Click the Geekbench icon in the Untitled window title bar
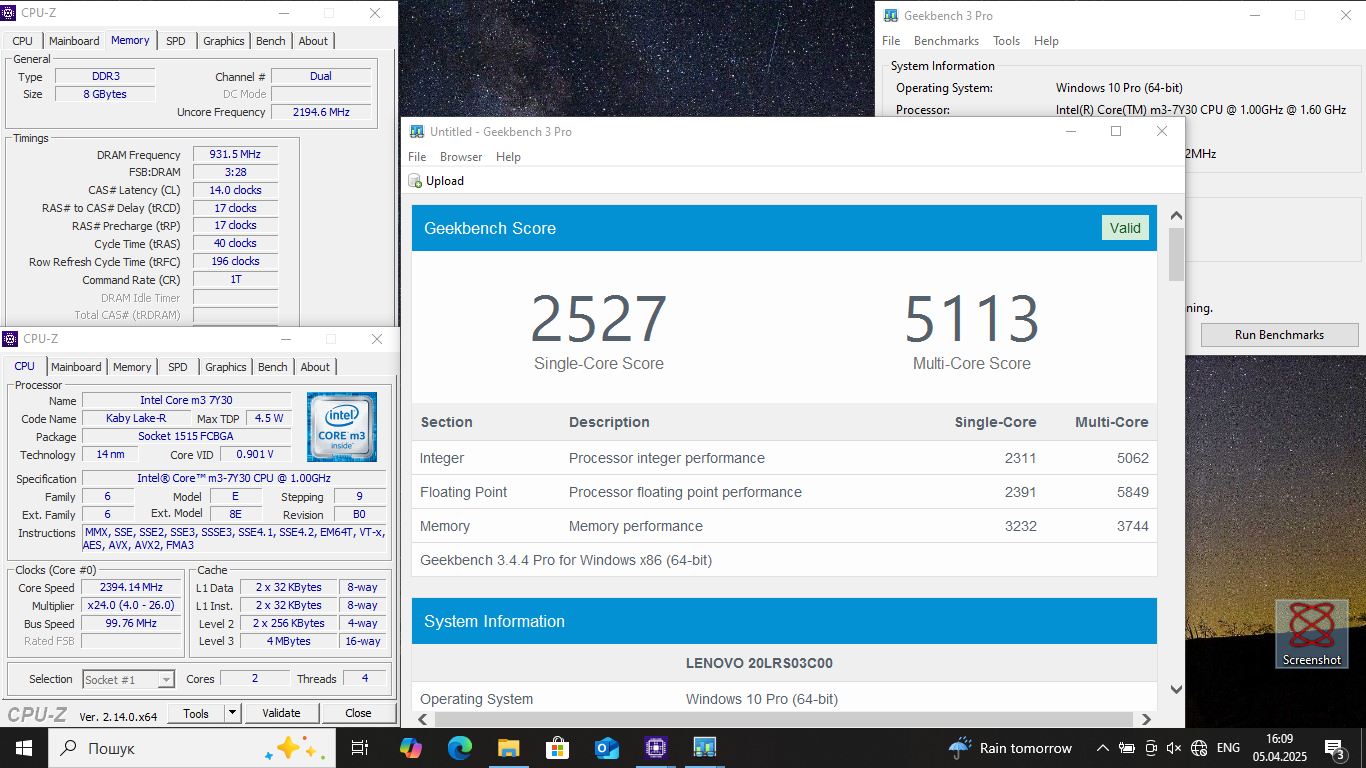The width and height of the screenshot is (1366, 768). pyautogui.click(x=417, y=131)
